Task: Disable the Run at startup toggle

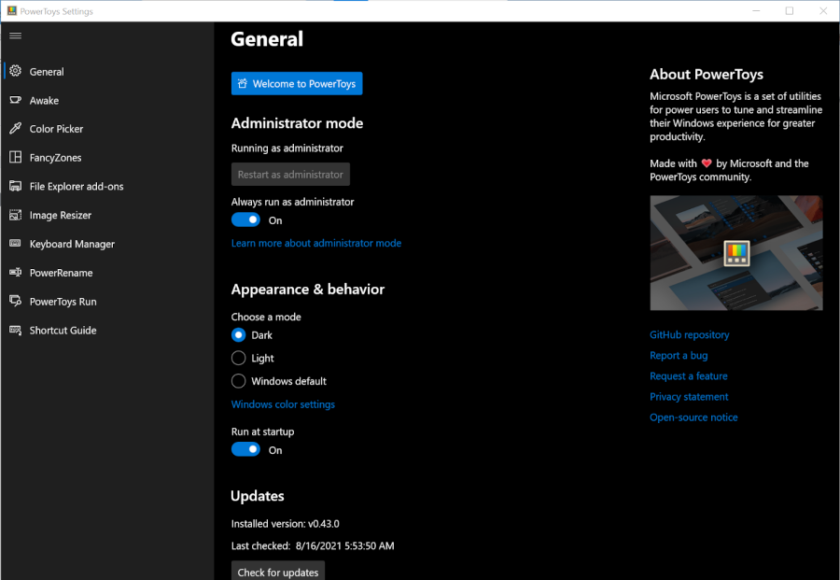Action: pos(246,450)
